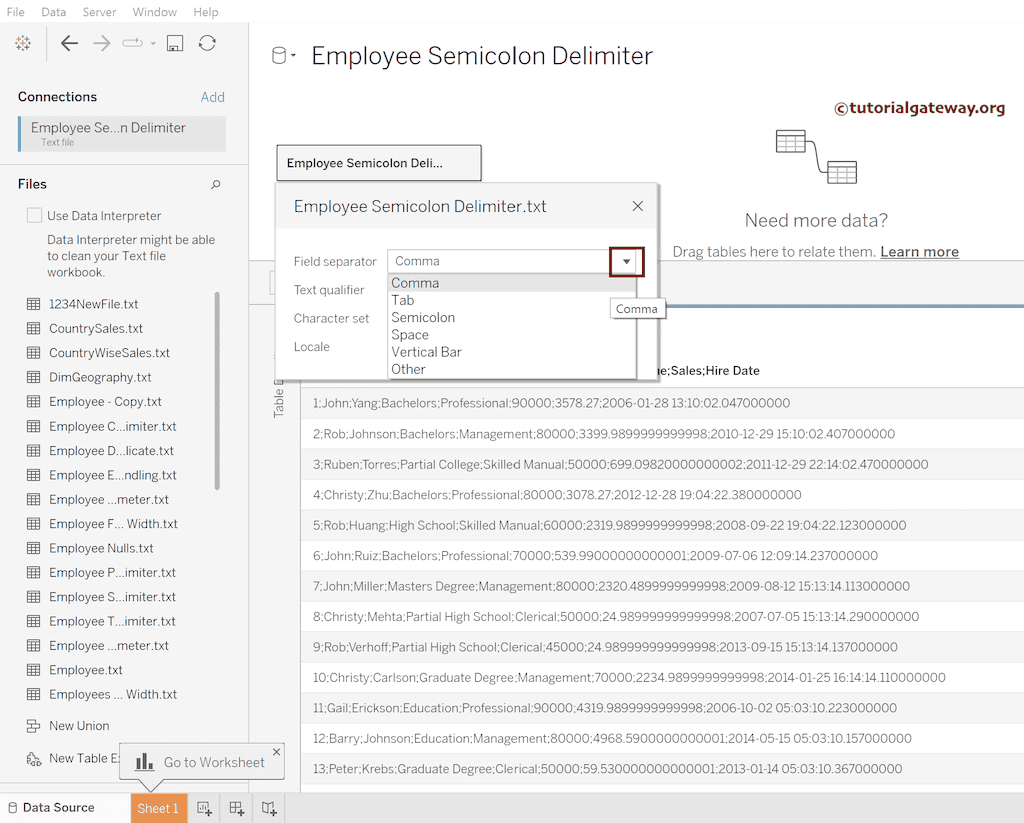The image size is (1024, 824).
Task: Enable the Use Data Interpreter checkbox
Action: (34, 215)
